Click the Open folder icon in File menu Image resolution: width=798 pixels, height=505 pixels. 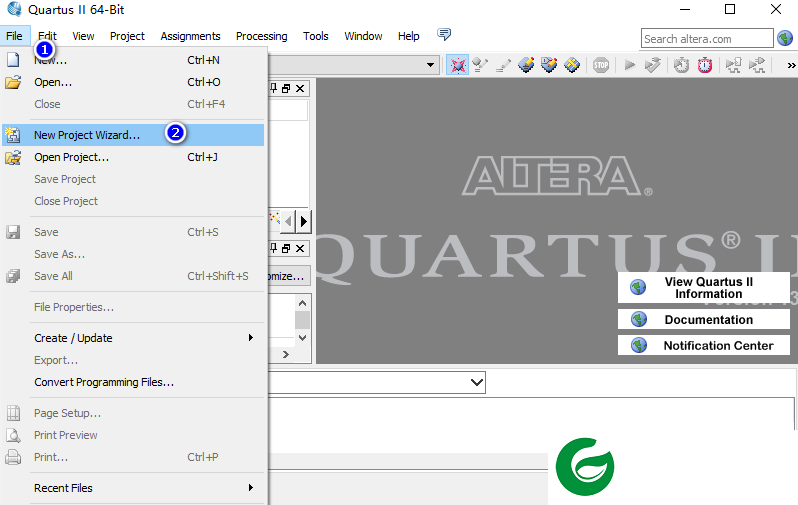click(x=13, y=82)
